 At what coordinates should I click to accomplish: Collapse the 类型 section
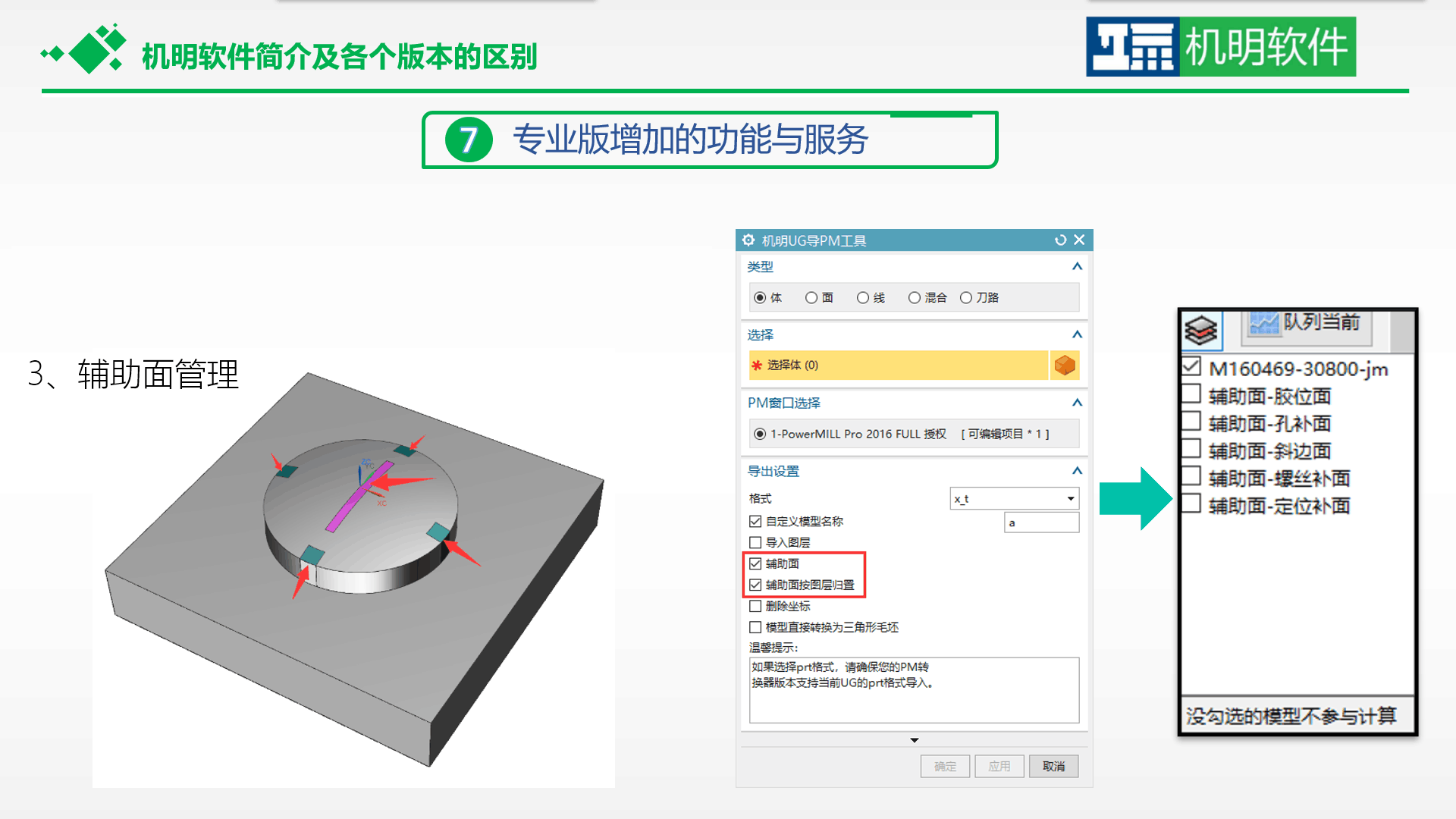pos(1077,266)
